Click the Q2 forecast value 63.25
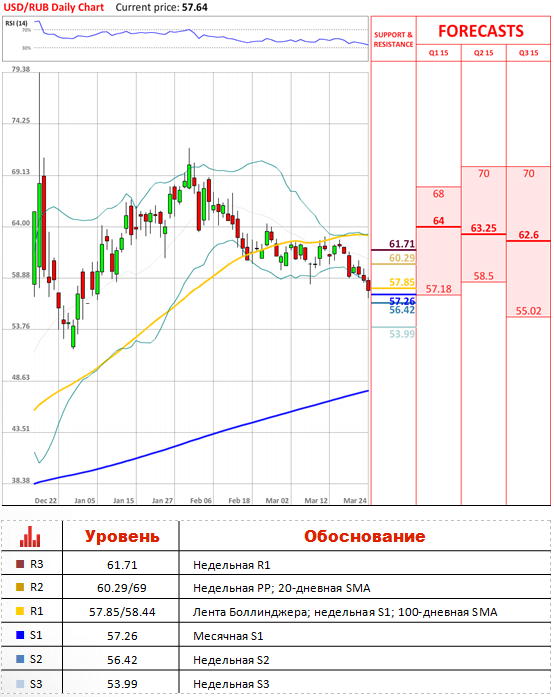Viewport: 554px width, 697px height. 483,228
